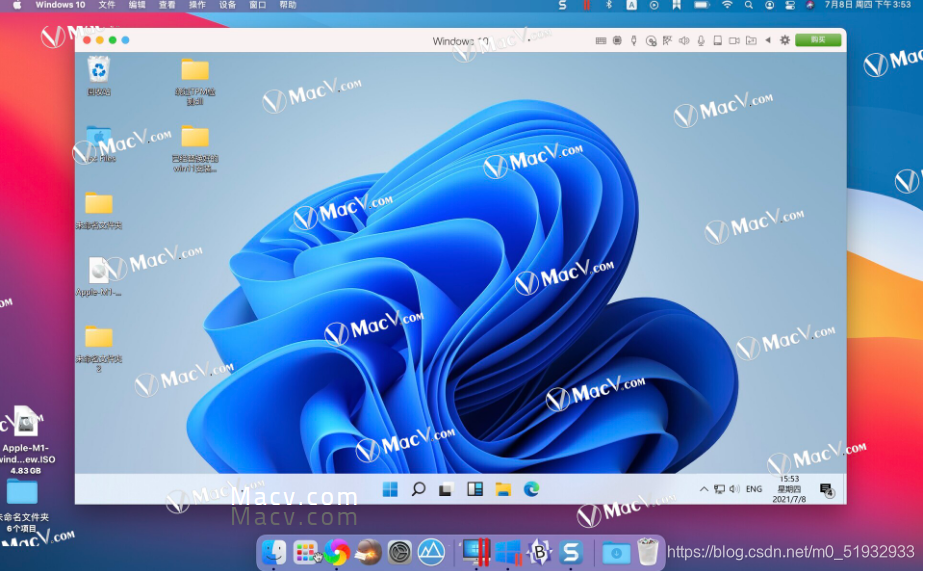Open the USB devices icon in Parallels toolbar
Viewport: 925px width, 571px height.
(x=634, y=41)
